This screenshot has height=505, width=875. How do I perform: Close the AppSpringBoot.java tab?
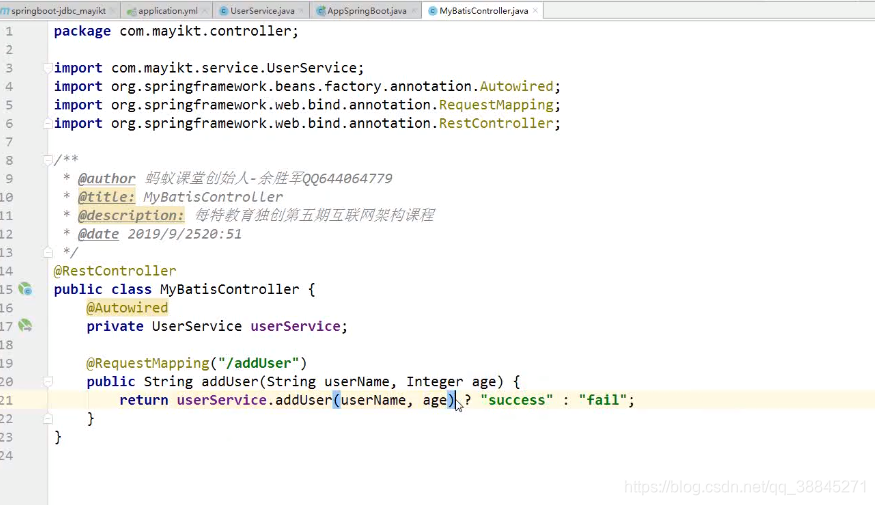pyautogui.click(x=414, y=11)
